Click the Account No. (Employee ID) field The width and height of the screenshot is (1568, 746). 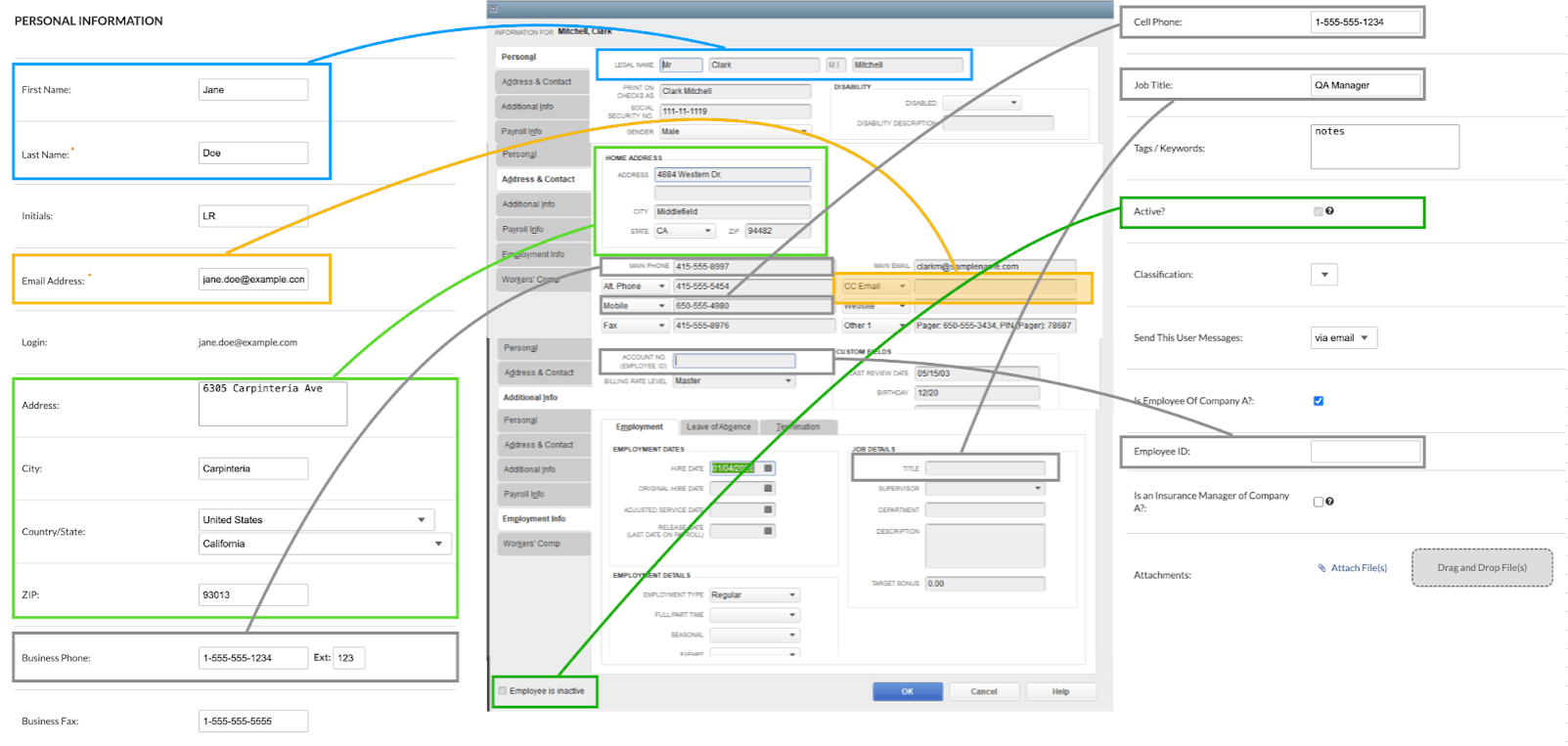[734, 361]
